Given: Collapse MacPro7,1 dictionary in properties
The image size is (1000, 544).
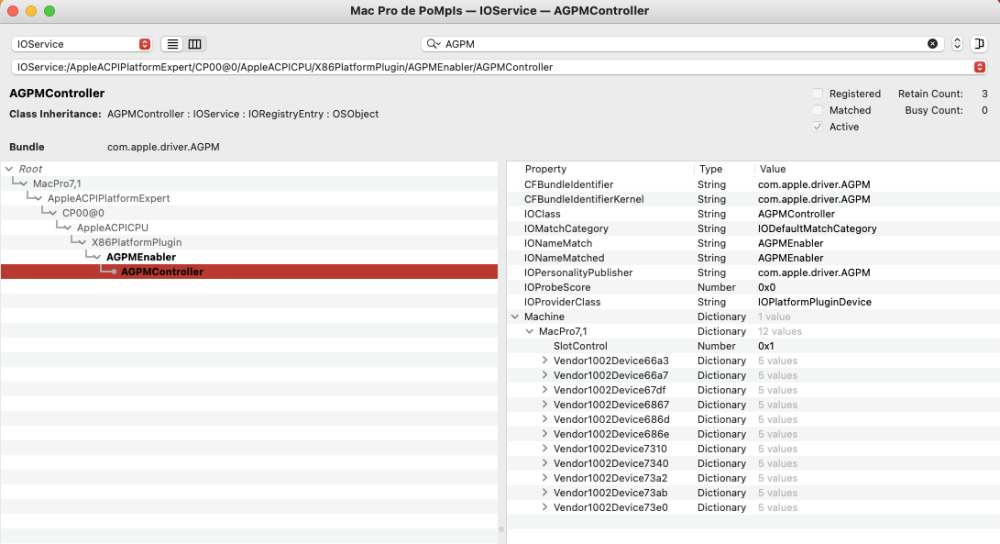Looking at the screenshot, I should pos(529,331).
